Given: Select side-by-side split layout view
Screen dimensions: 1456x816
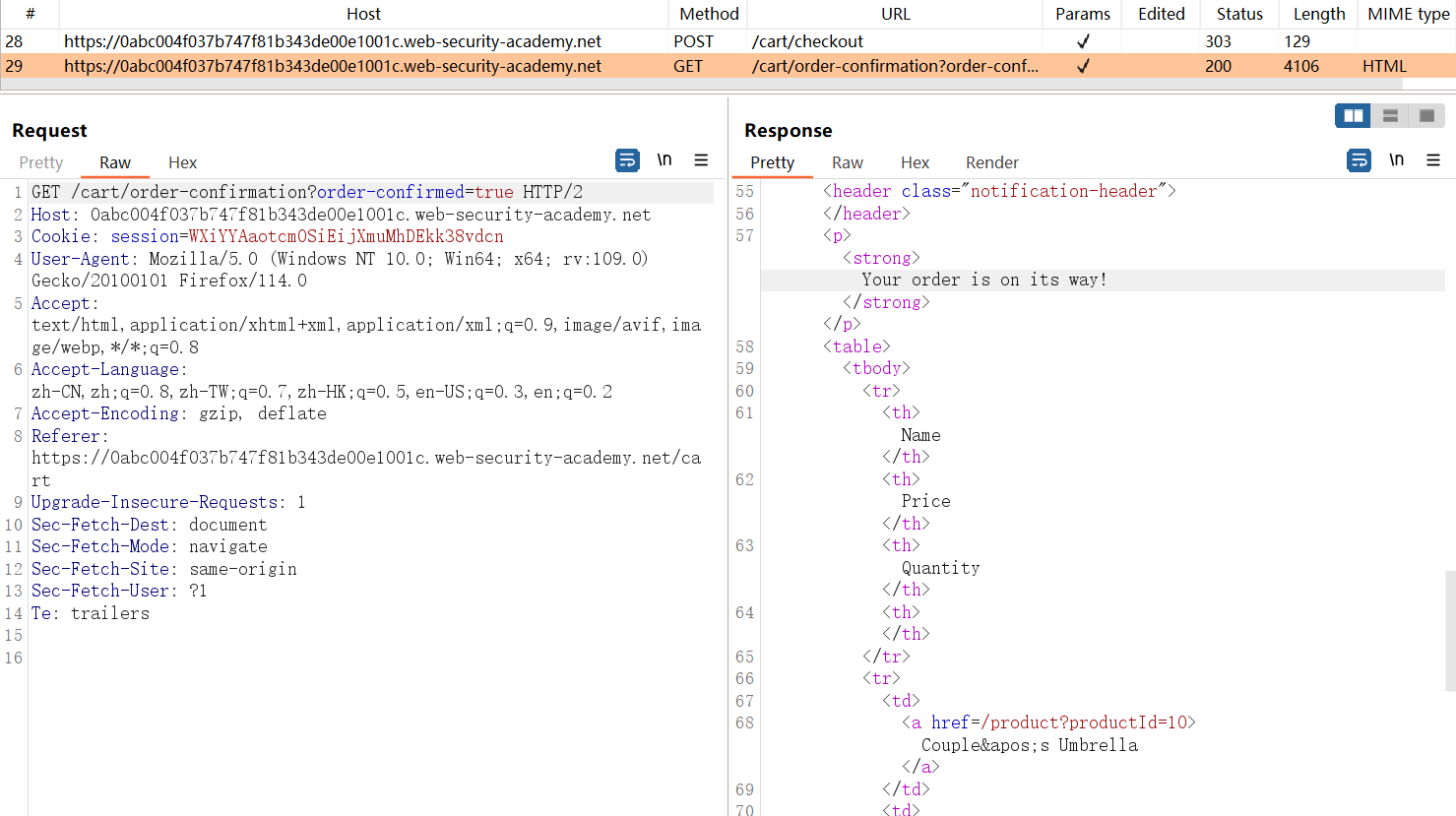Looking at the screenshot, I should 1354,116.
